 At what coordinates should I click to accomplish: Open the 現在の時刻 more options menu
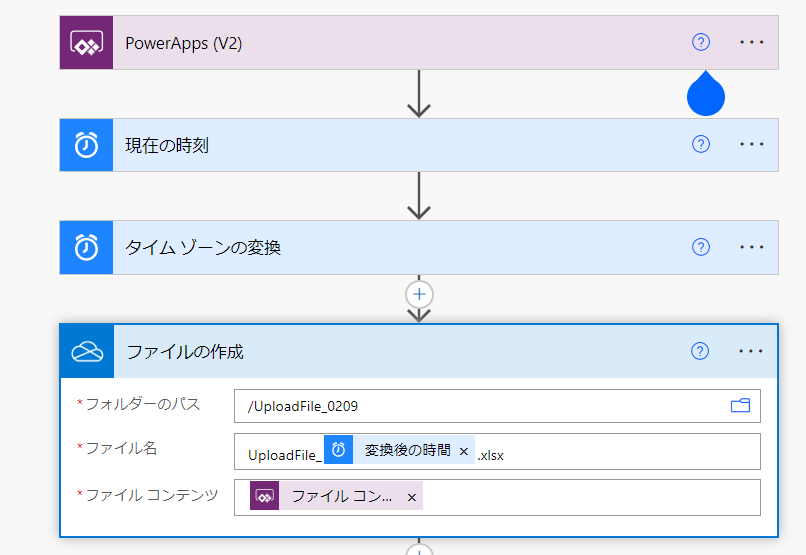coord(751,145)
